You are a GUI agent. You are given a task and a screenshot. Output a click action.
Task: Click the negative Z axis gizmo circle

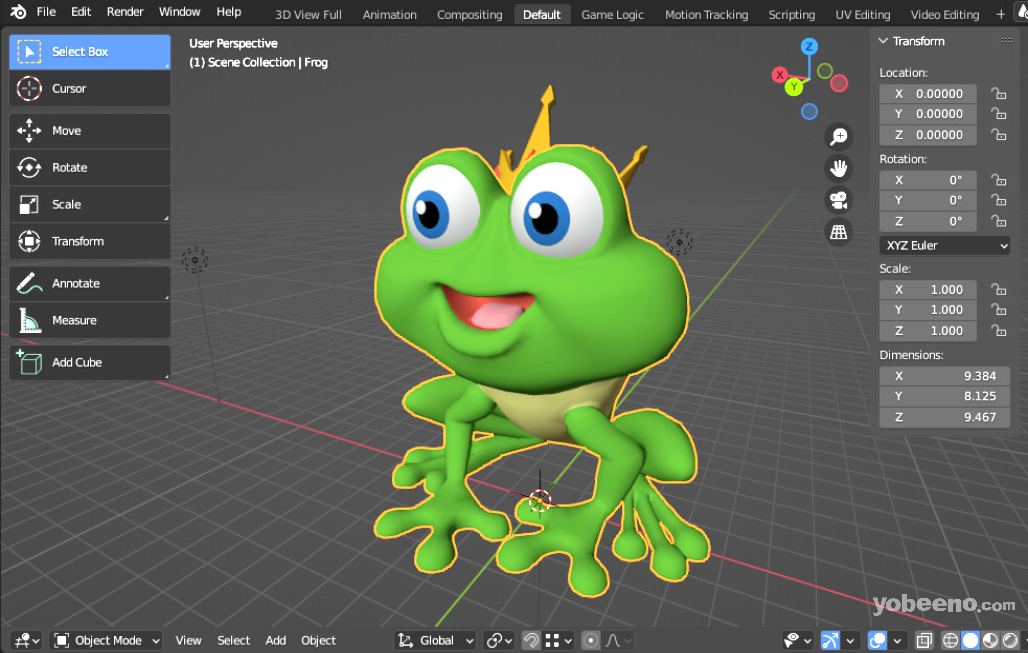click(x=809, y=111)
